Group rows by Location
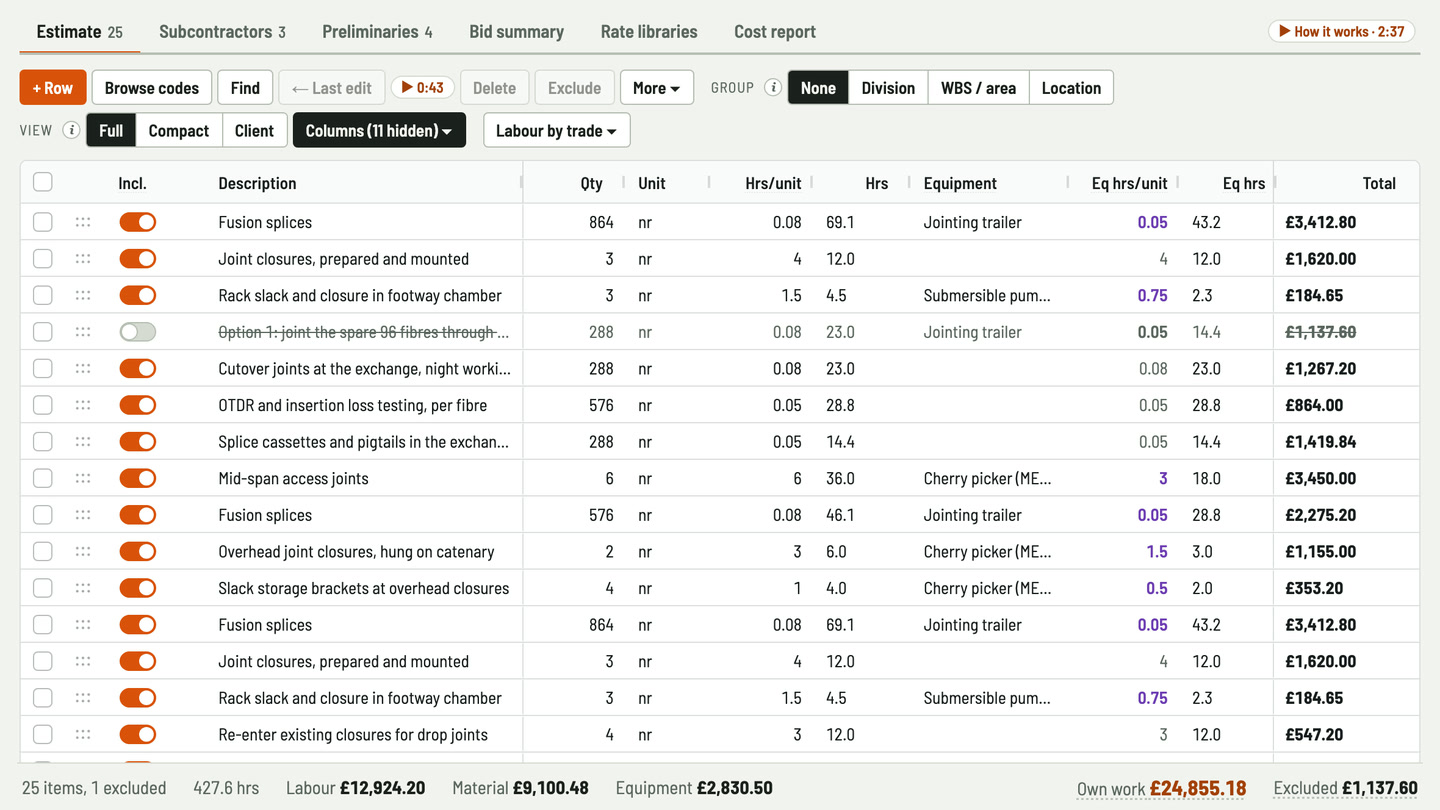The width and height of the screenshot is (1440, 810). (1071, 88)
